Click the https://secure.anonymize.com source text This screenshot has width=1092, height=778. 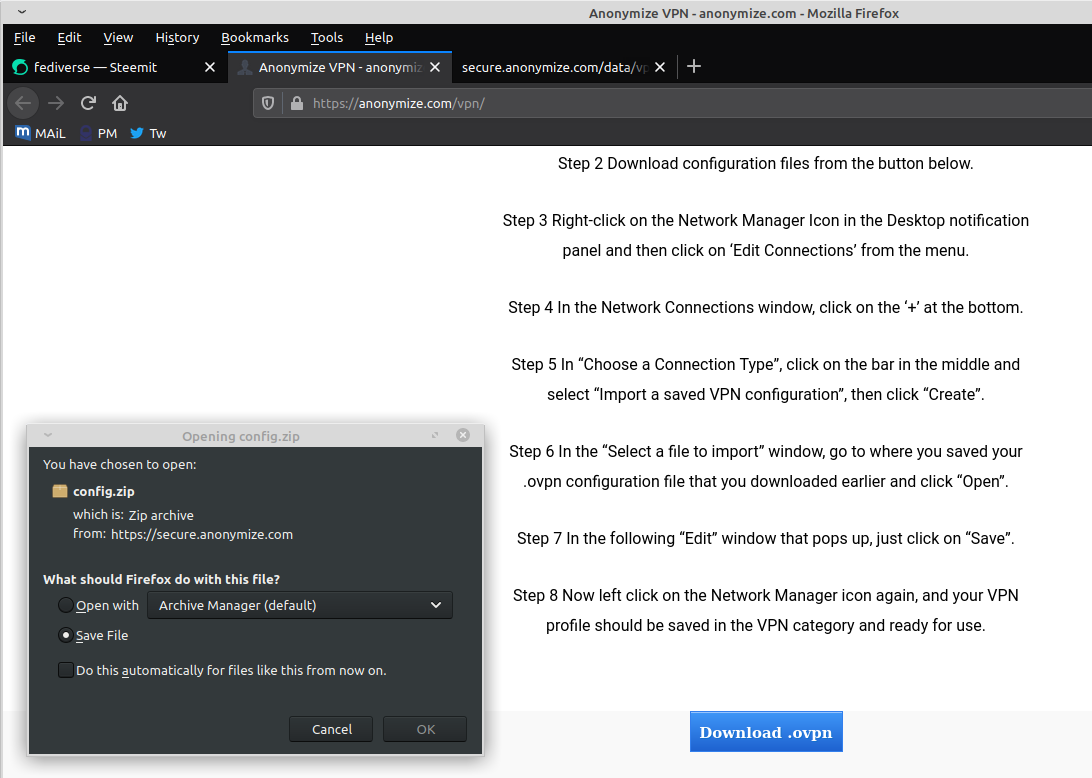coord(202,534)
